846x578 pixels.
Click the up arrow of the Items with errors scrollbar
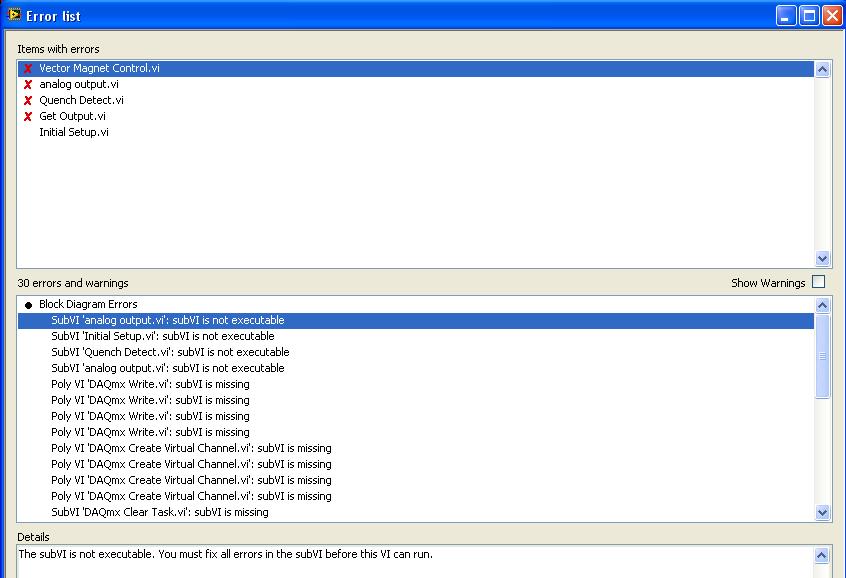(822, 69)
